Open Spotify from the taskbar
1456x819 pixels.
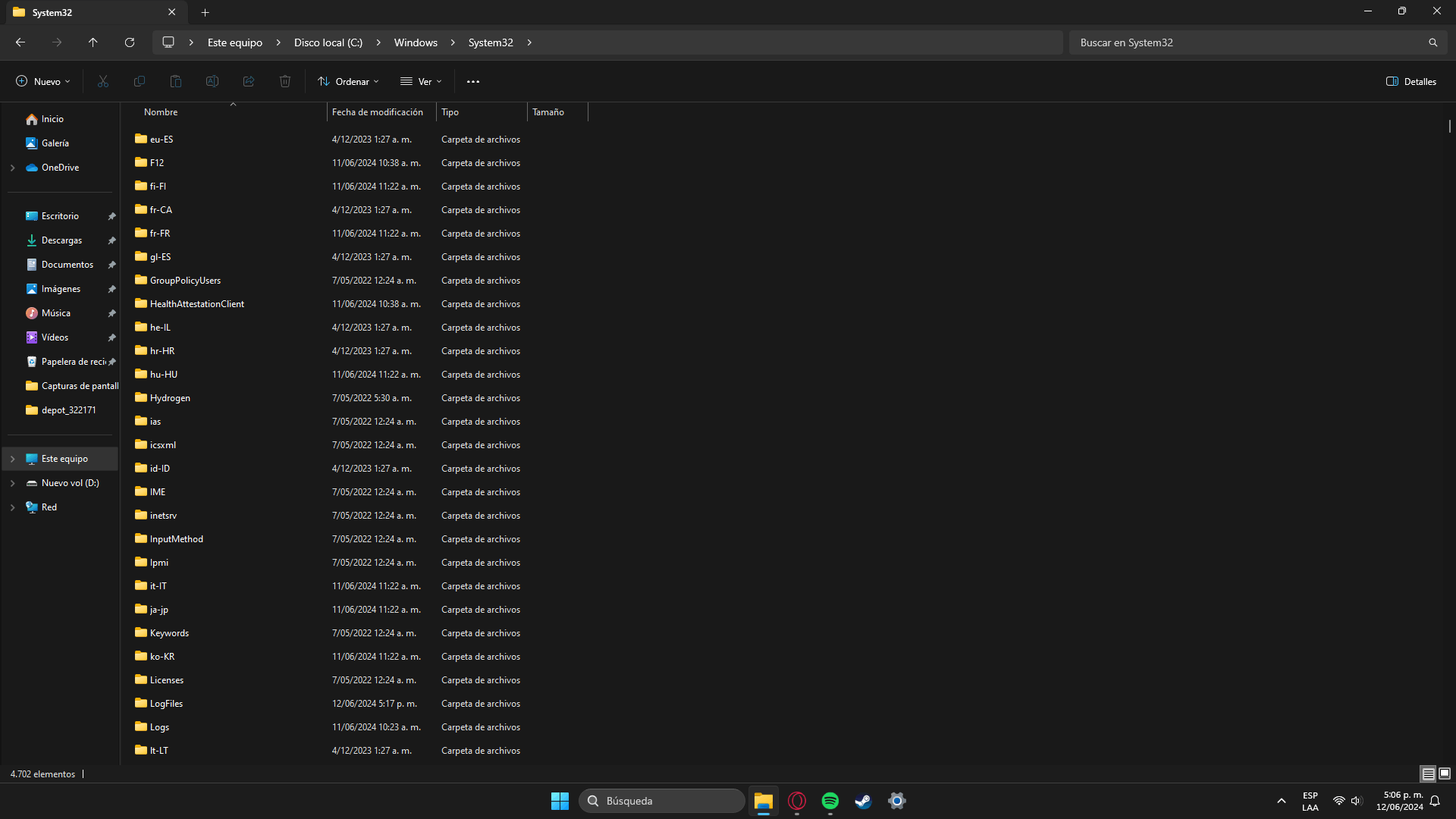(x=830, y=801)
